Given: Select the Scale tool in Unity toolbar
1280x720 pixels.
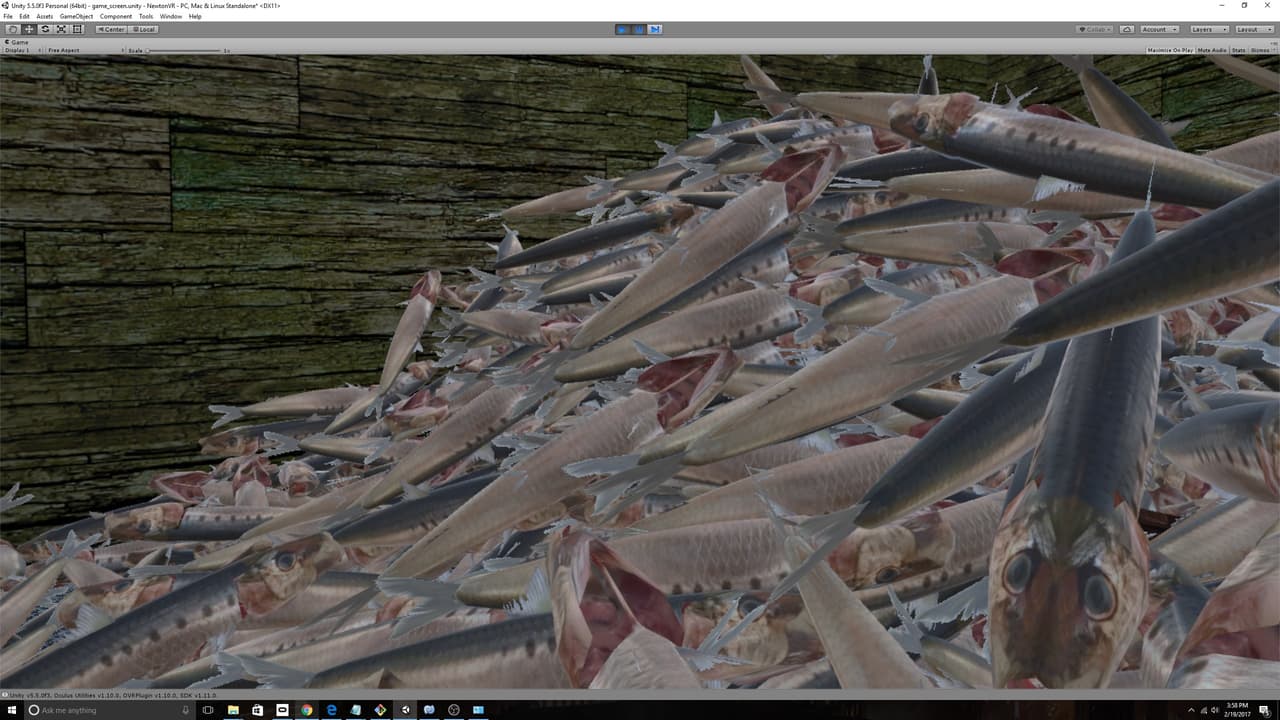Looking at the screenshot, I should [61, 29].
